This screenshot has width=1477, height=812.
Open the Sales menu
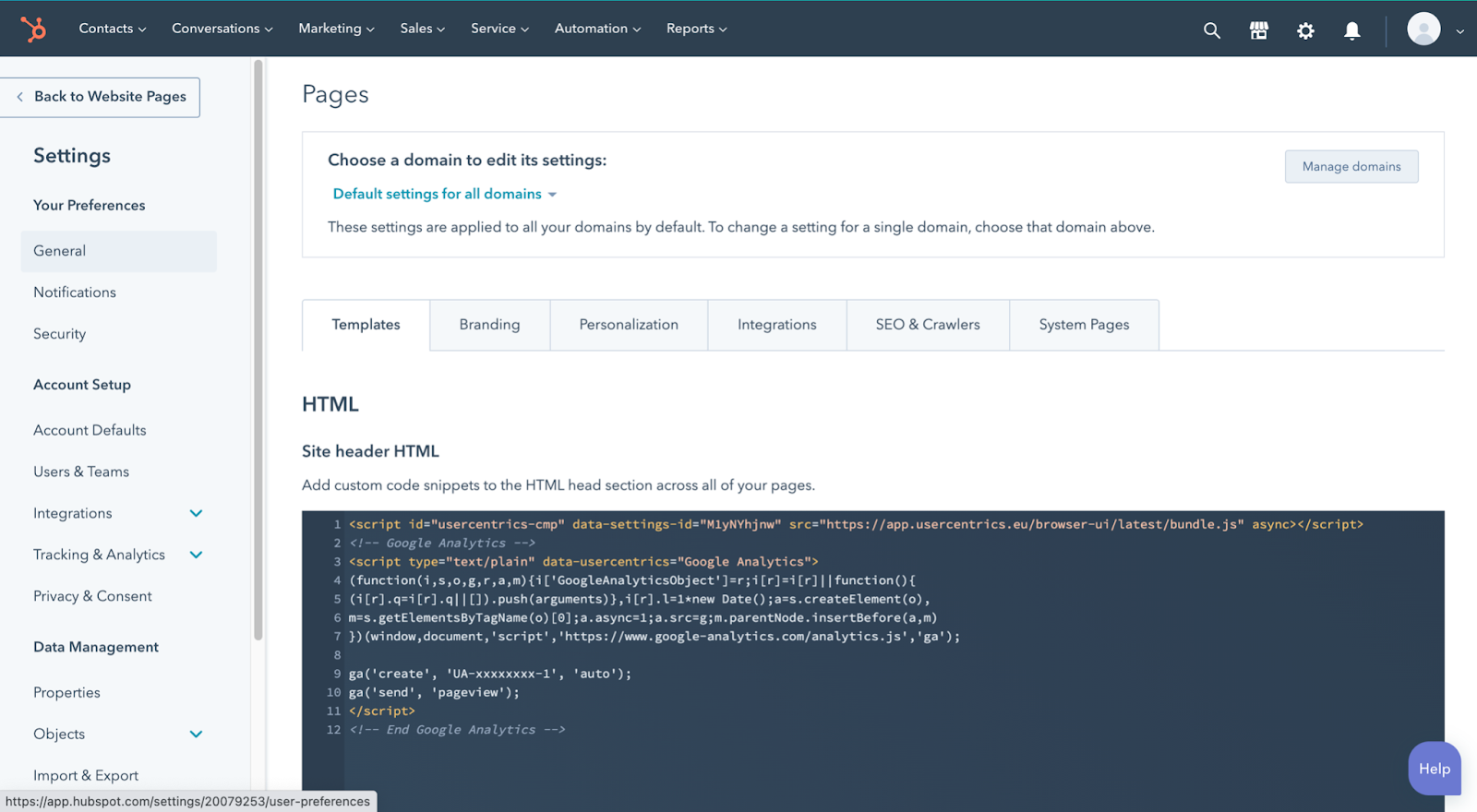(x=423, y=29)
